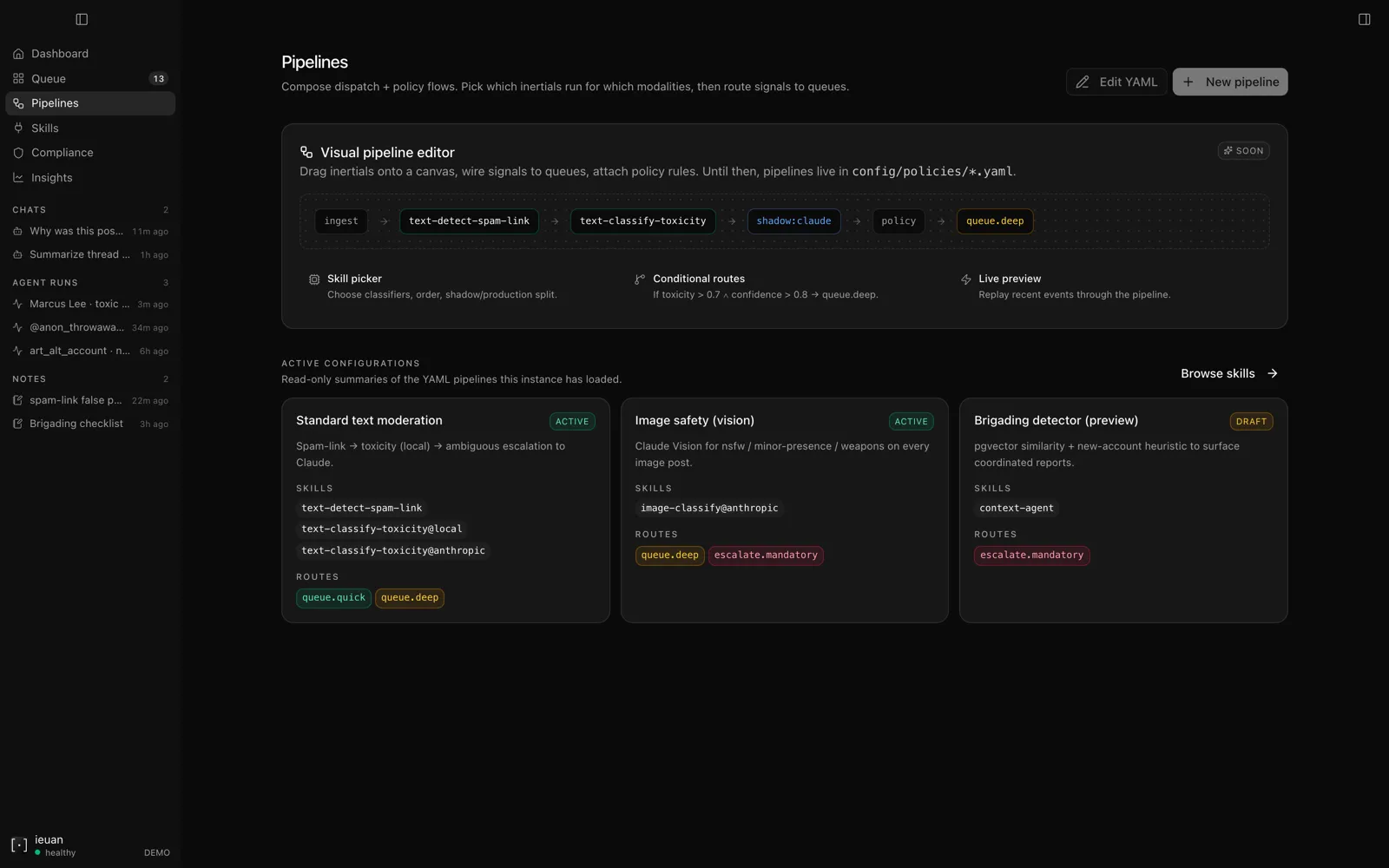Follow the Browse skills link
The width and height of the screenshot is (1389, 868).
[1229, 373]
